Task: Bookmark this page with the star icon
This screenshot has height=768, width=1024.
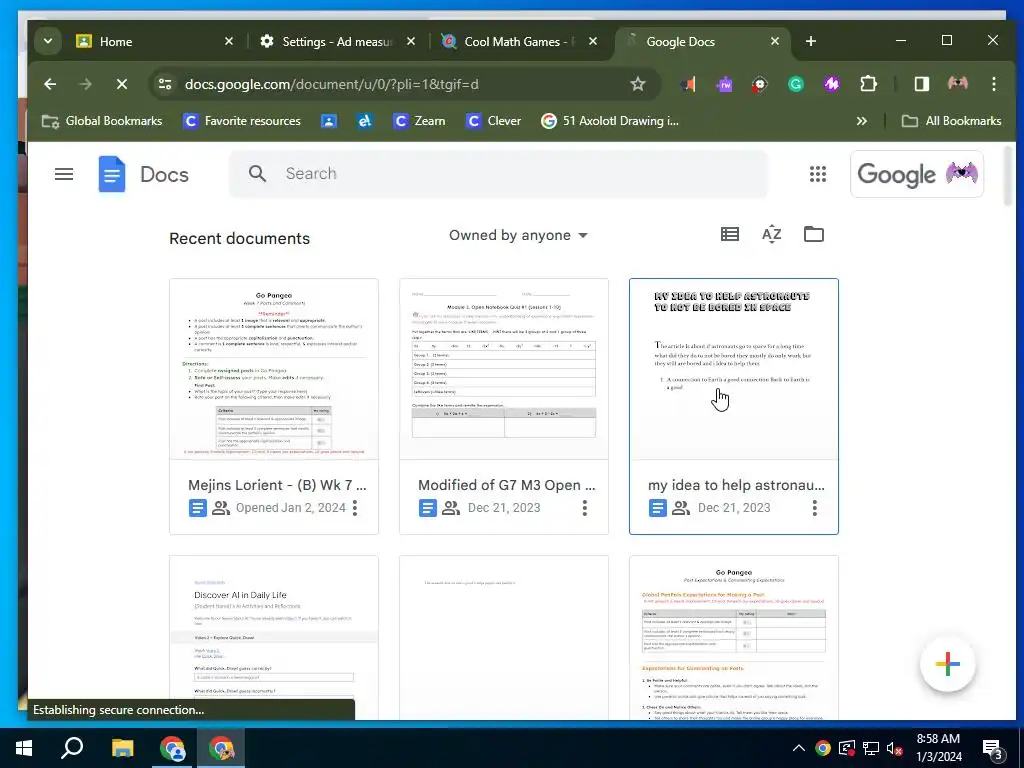Action: point(637,84)
